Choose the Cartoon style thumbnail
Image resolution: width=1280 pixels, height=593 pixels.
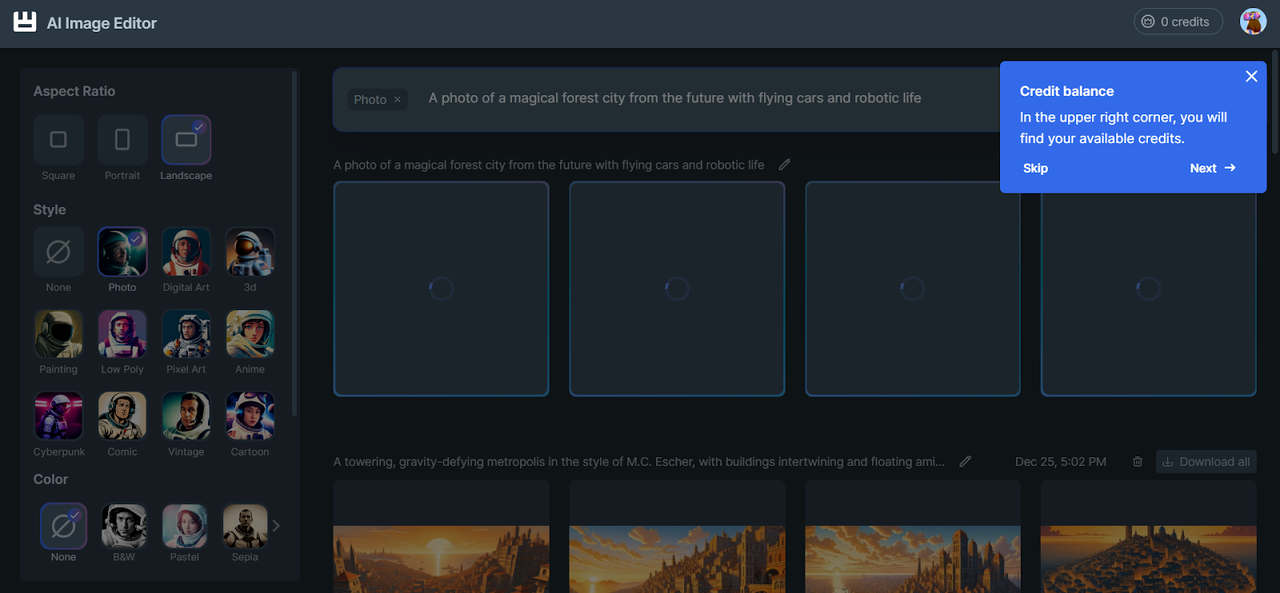tap(250, 416)
